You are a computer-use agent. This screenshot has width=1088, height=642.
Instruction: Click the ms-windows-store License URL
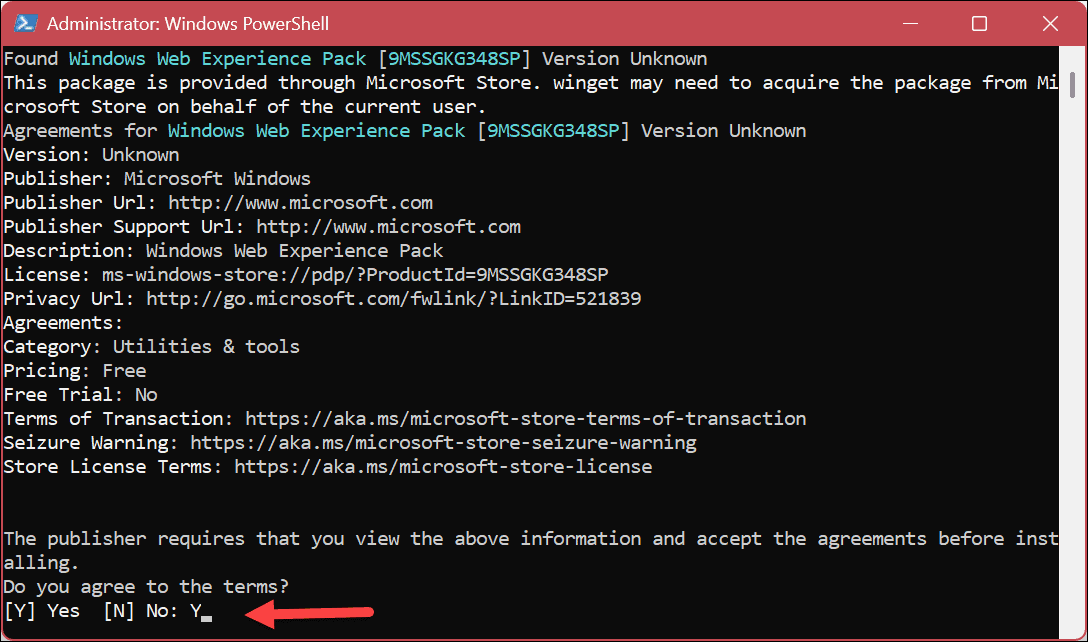tap(355, 275)
